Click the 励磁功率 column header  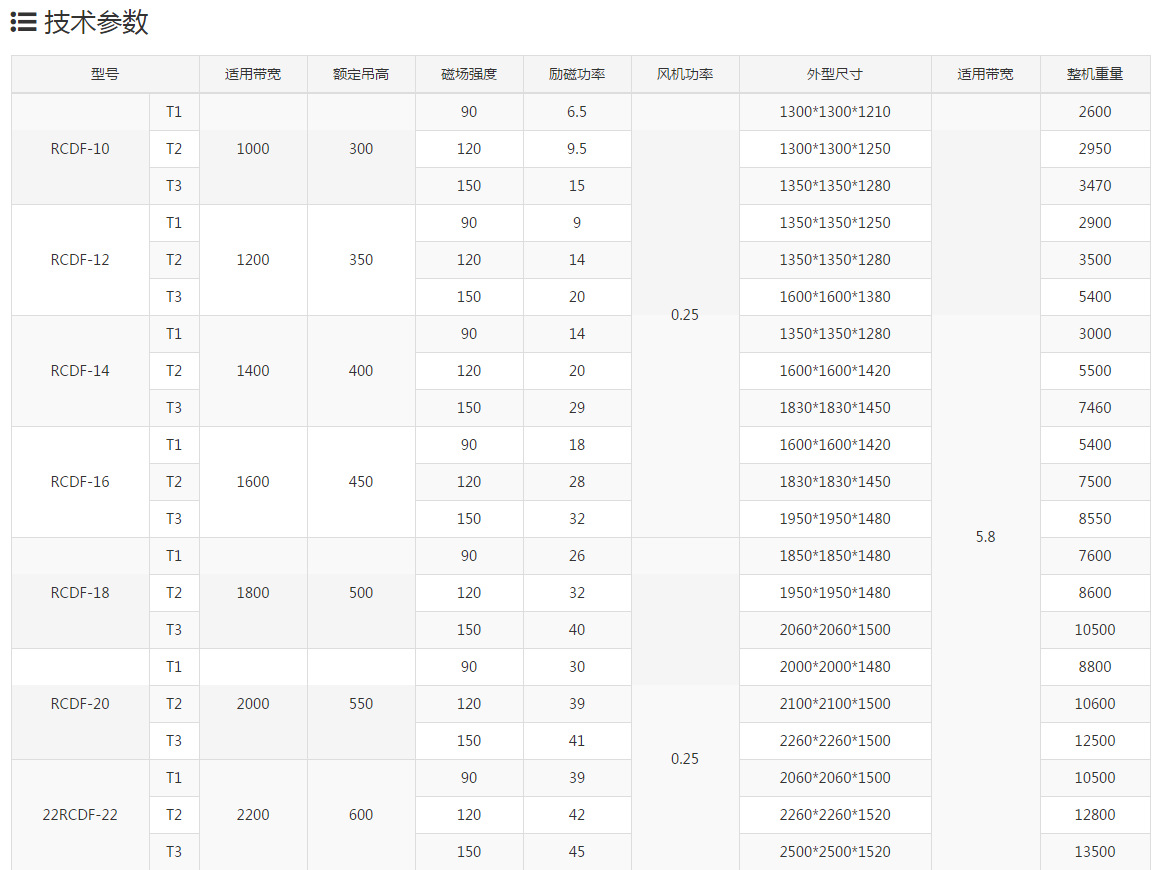click(577, 74)
